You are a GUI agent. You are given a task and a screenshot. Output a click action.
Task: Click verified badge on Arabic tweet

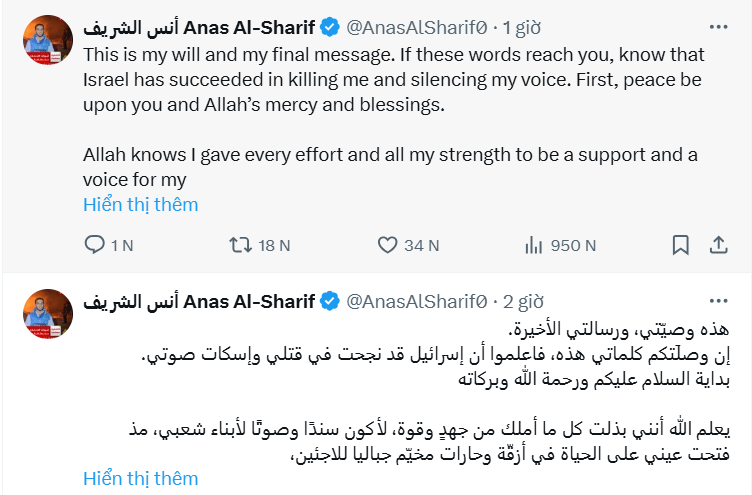point(330,300)
